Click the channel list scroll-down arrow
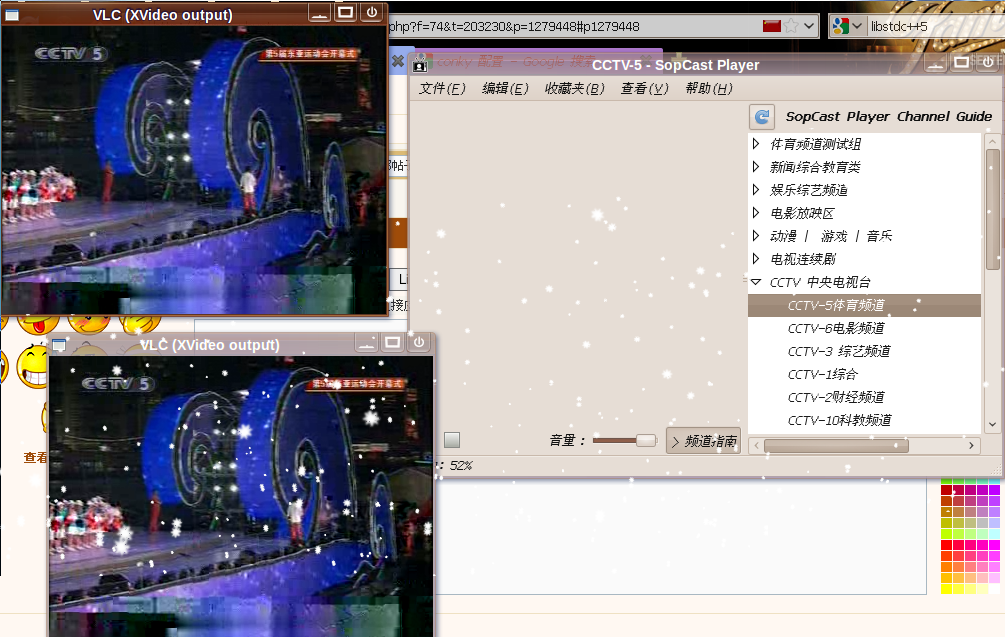The width and height of the screenshot is (1005, 637). click(x=992, y=424)
